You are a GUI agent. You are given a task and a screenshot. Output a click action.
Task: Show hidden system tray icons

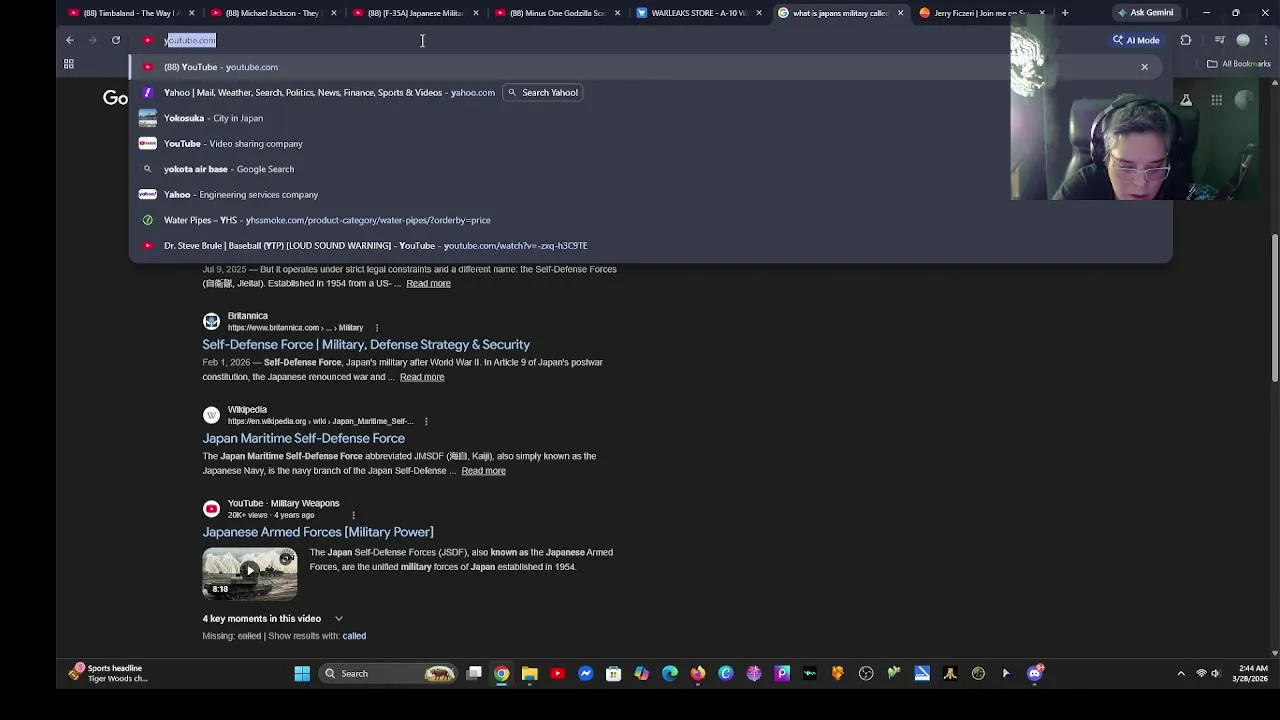tap(1181, 674)
